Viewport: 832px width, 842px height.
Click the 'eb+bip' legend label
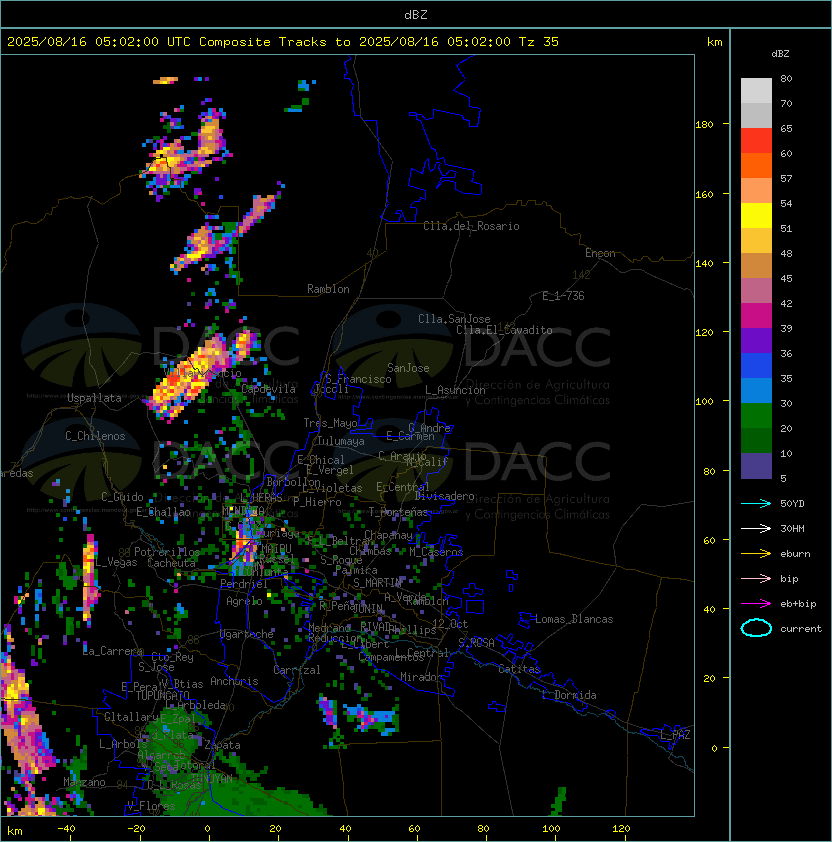[798, 604]
